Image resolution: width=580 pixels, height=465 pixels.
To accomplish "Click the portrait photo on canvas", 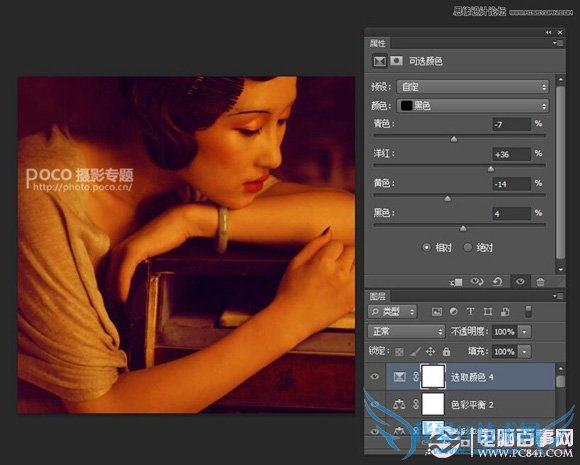I will click(186, 245).
